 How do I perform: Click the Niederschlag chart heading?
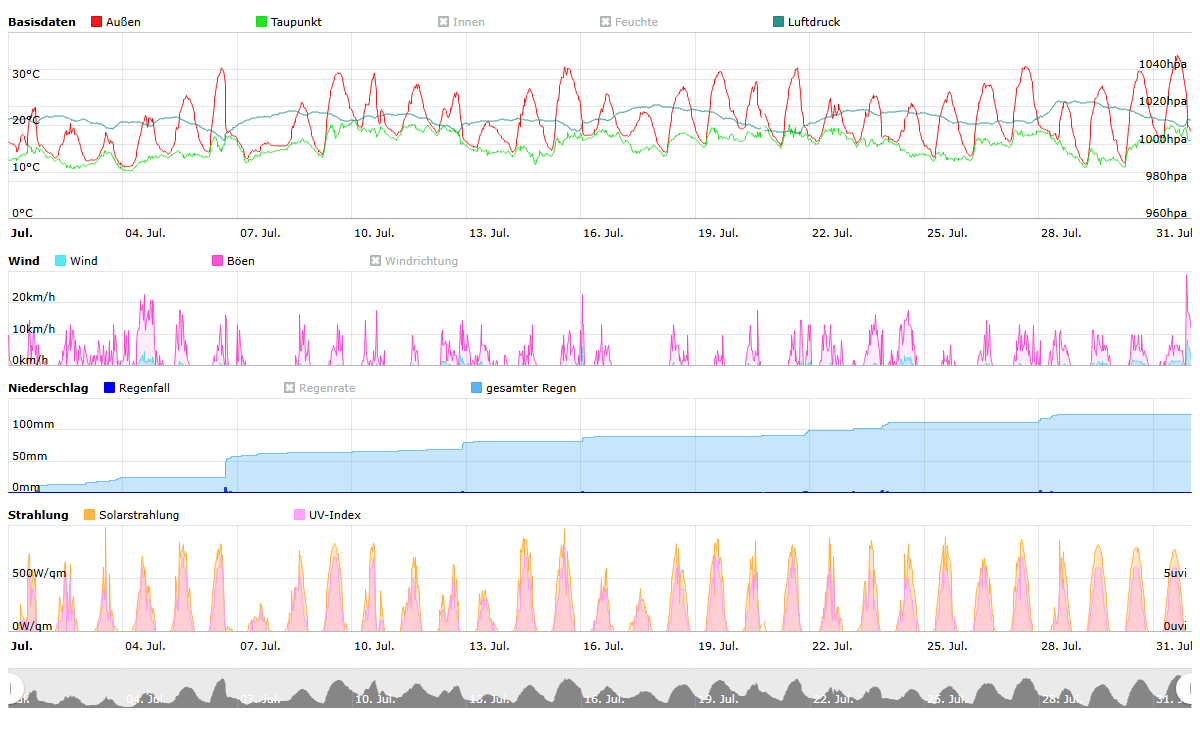[48, 388]
